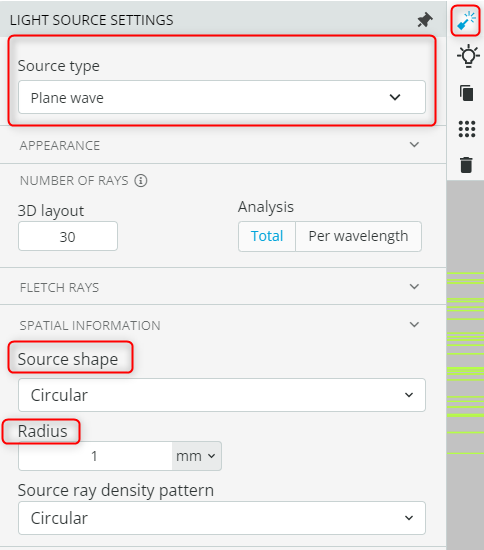The width and height of the screenshot is (484, 550).
Task: Pin the Light Source Settings panel
Action: point(425,20)
